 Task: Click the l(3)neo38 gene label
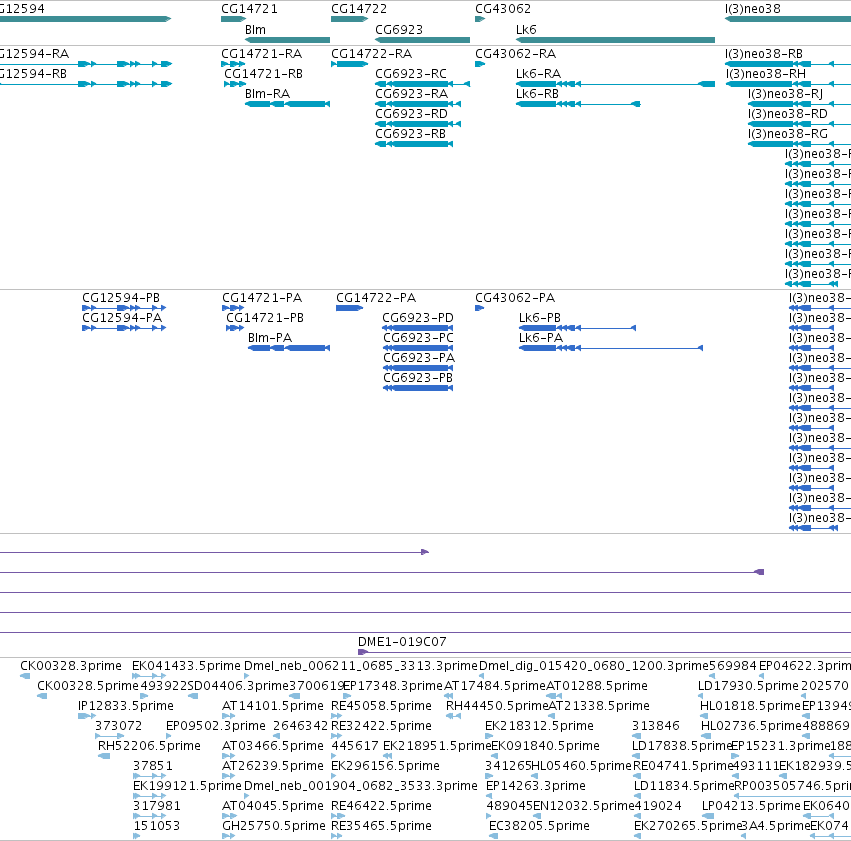pos(752,9)
